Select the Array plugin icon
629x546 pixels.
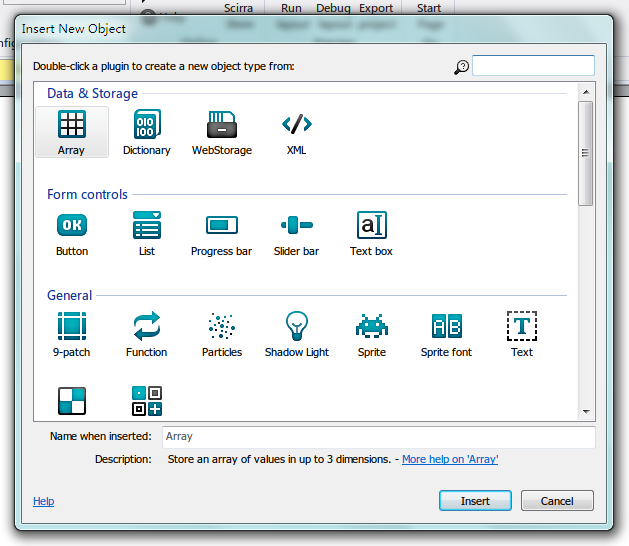click(x=71, y=125)
